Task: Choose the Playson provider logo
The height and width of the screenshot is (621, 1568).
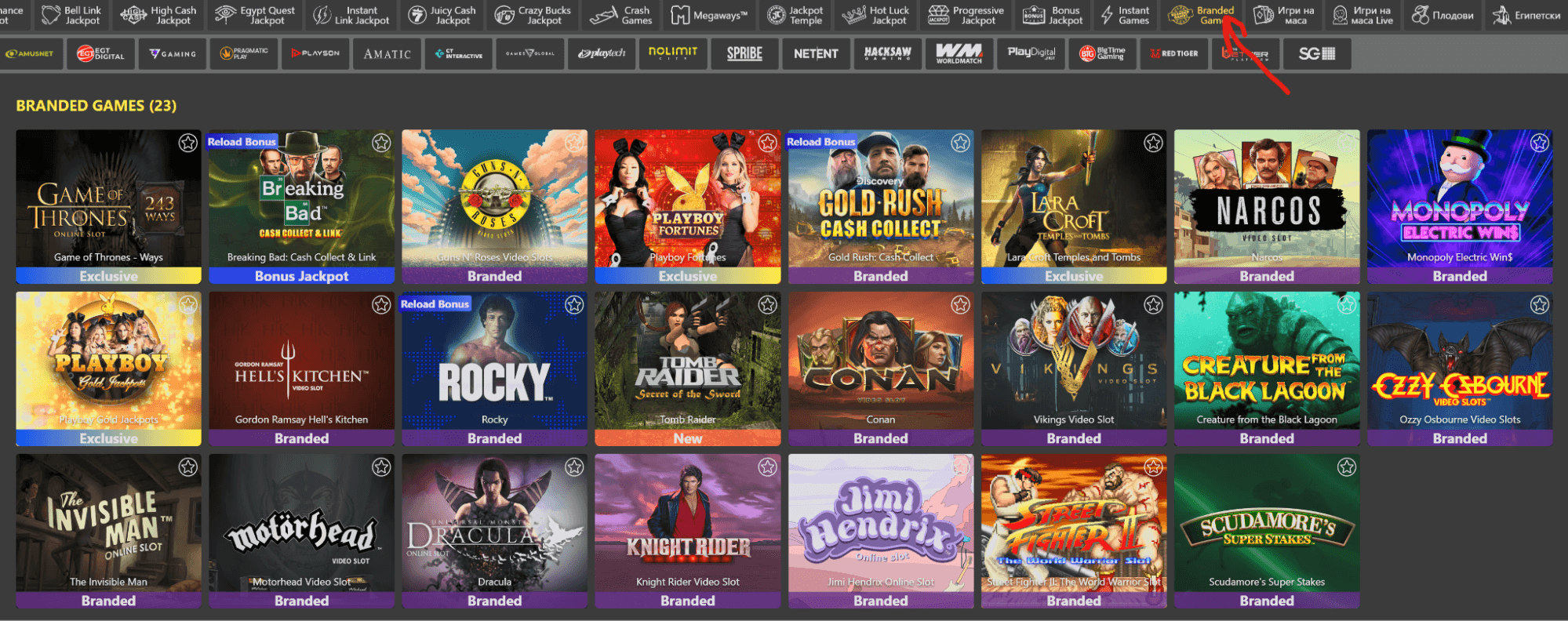Action: click(315, 54)
